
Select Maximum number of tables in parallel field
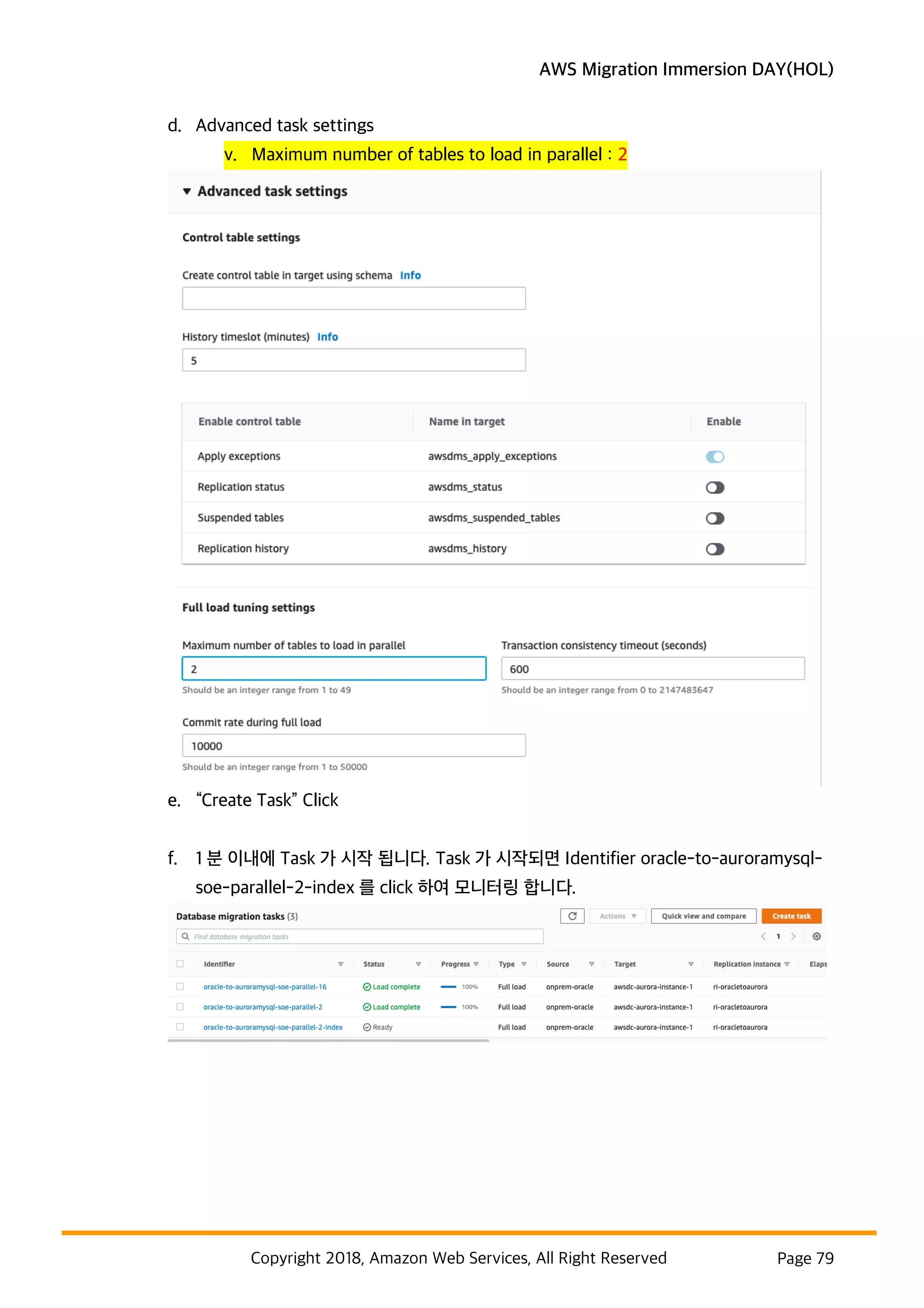tap(333, 669)
